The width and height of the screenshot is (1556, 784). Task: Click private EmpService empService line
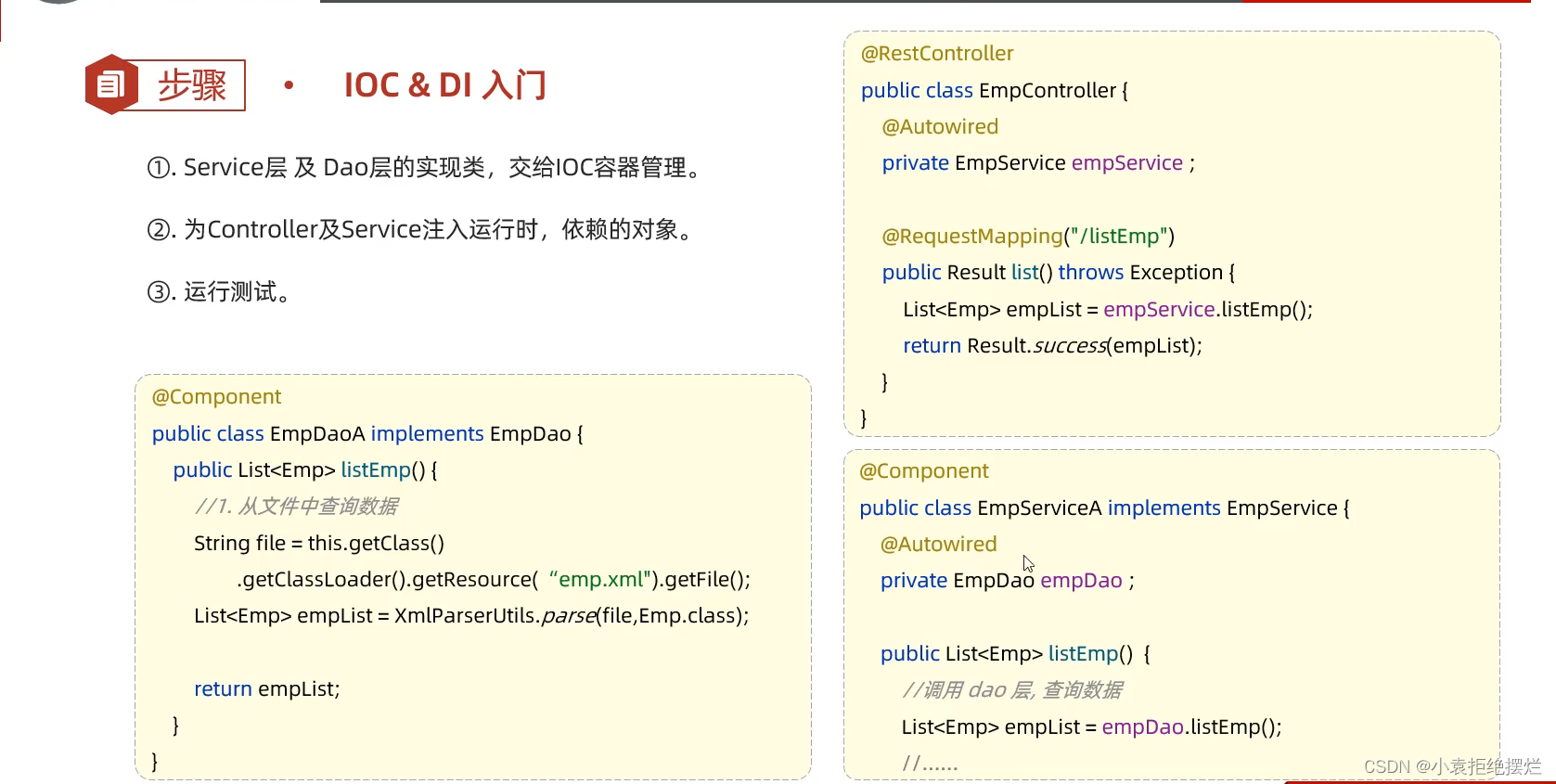1038,163
